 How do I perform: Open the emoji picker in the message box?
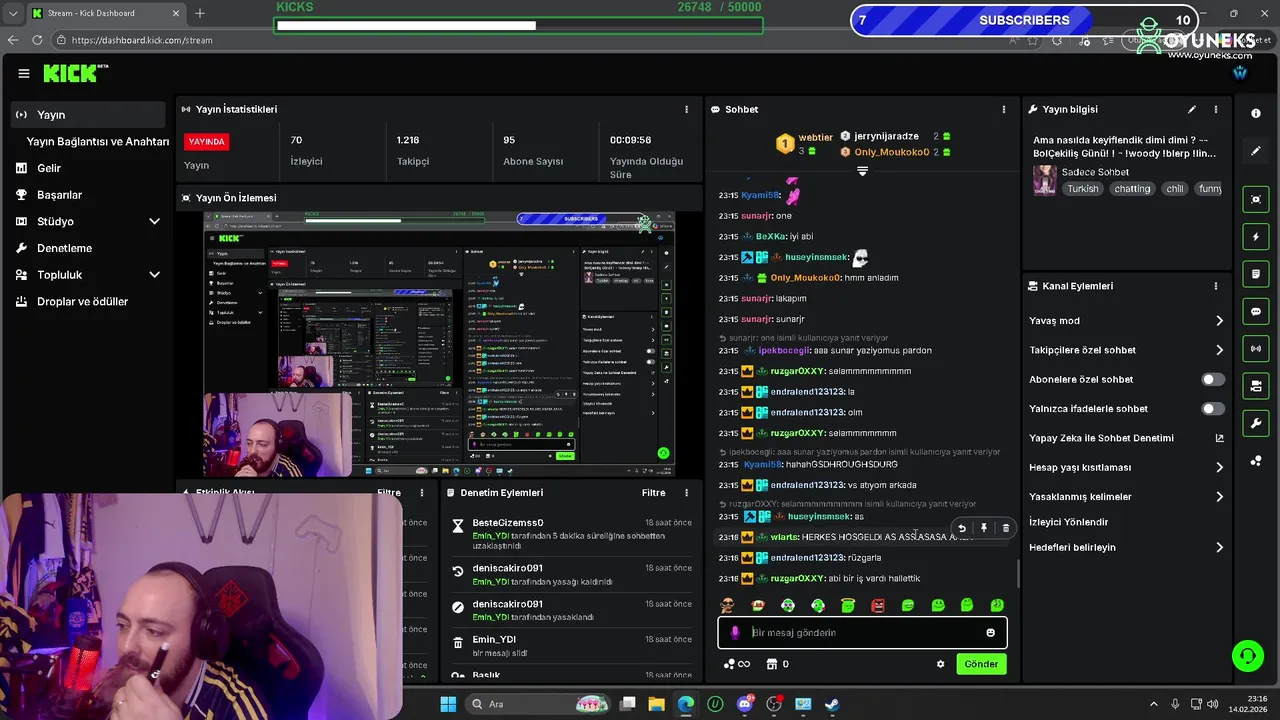[x=991, y=633]
